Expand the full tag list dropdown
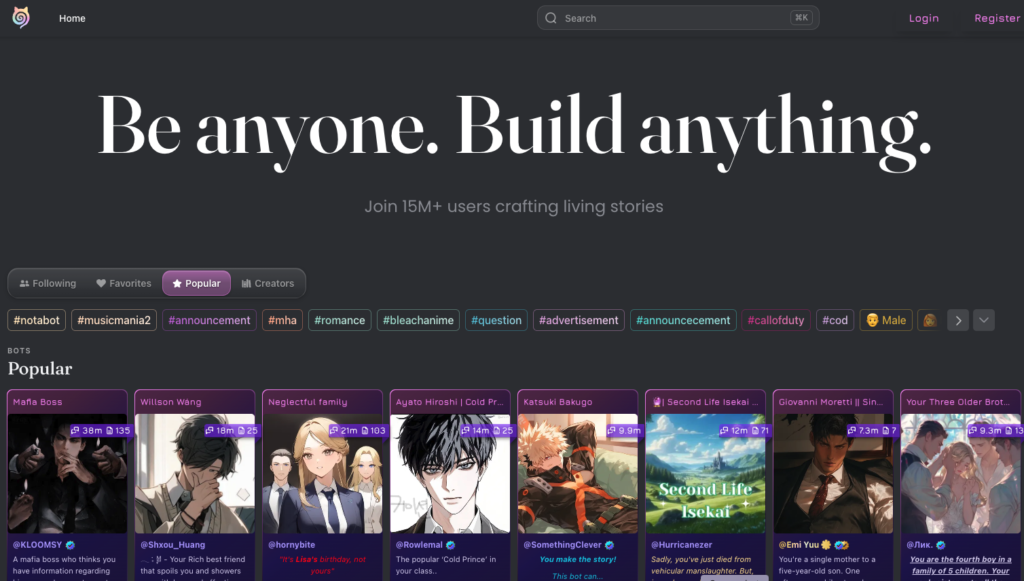1024x581 pixels. [x=984, y=320]
